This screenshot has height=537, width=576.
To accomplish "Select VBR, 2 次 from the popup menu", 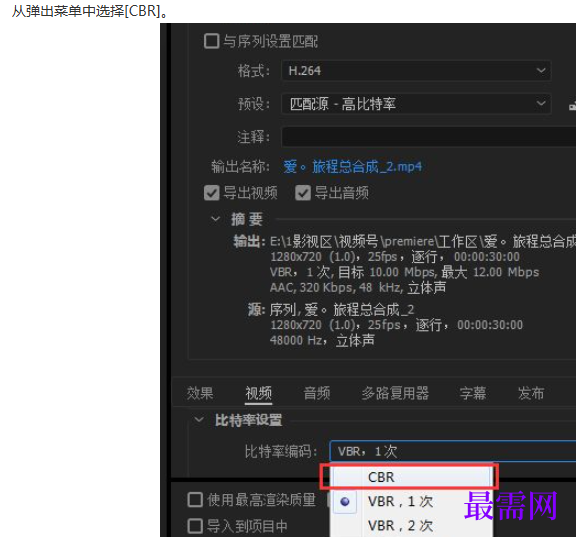I will pos(411,526).
